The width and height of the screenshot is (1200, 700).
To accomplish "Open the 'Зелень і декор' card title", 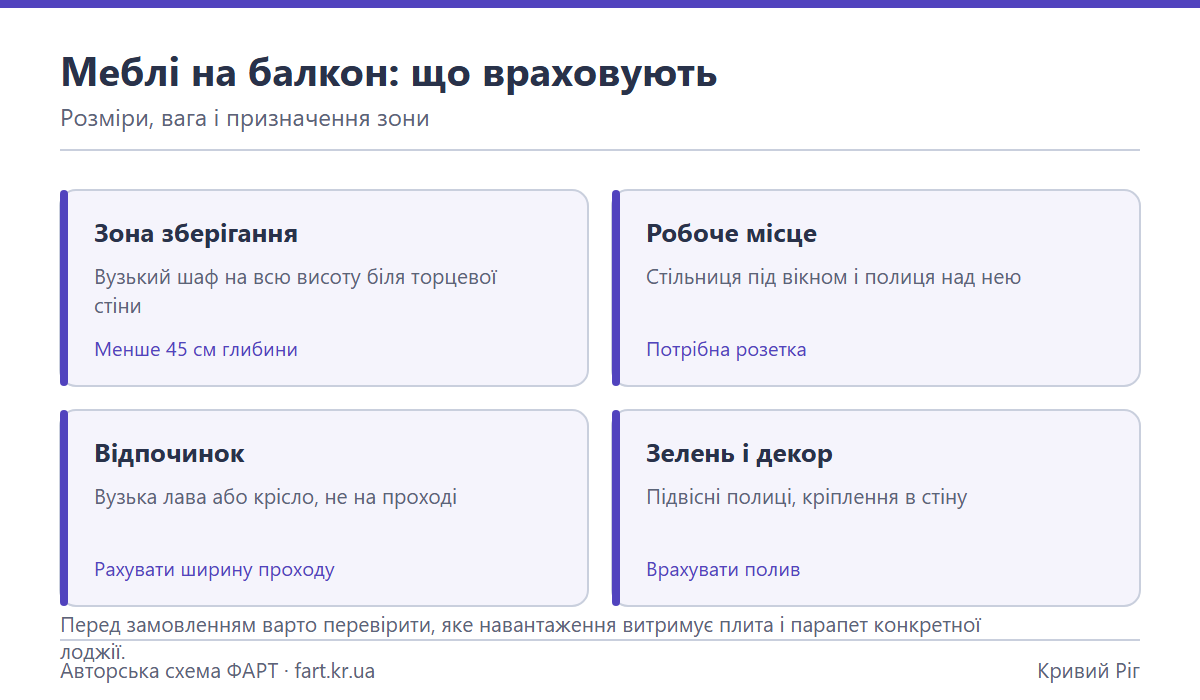I will pos(739,454).
